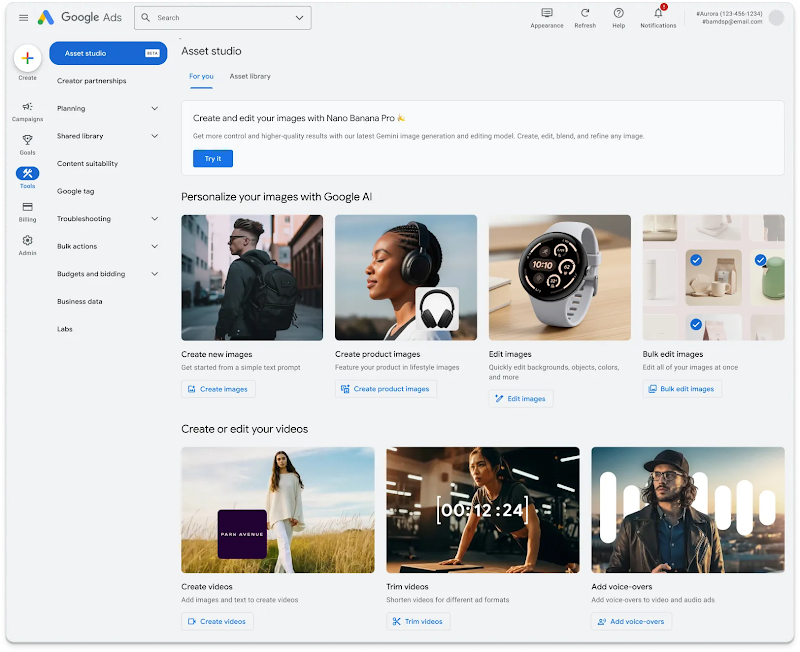Switch to the Asset library tab

pos(249,76)
